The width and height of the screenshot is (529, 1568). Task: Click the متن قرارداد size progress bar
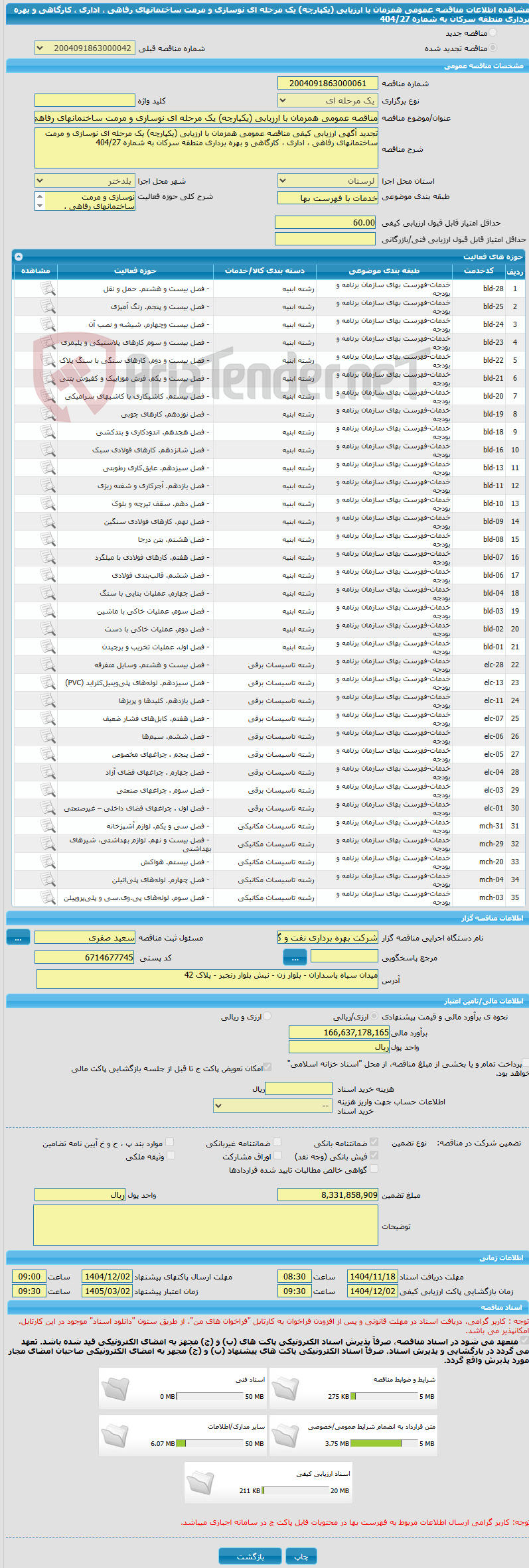coord(384,1443)
